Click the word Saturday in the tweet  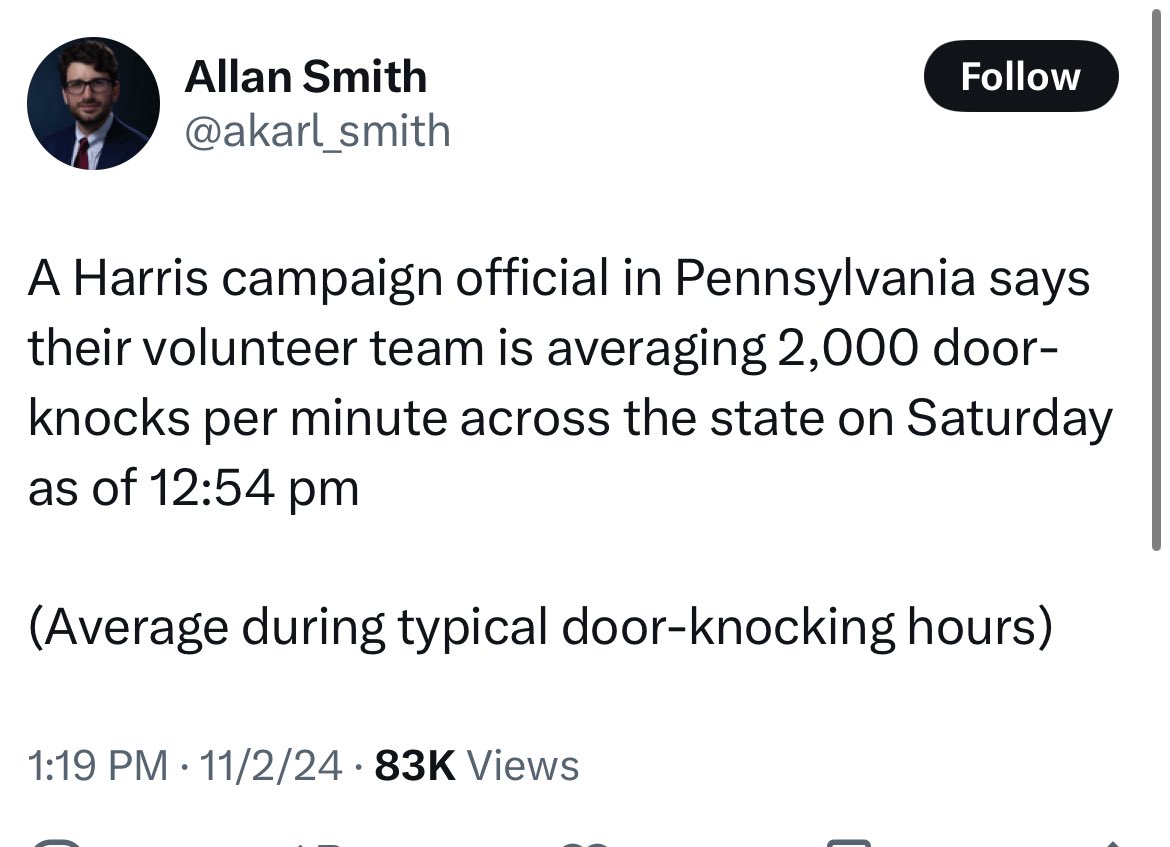1008,419
